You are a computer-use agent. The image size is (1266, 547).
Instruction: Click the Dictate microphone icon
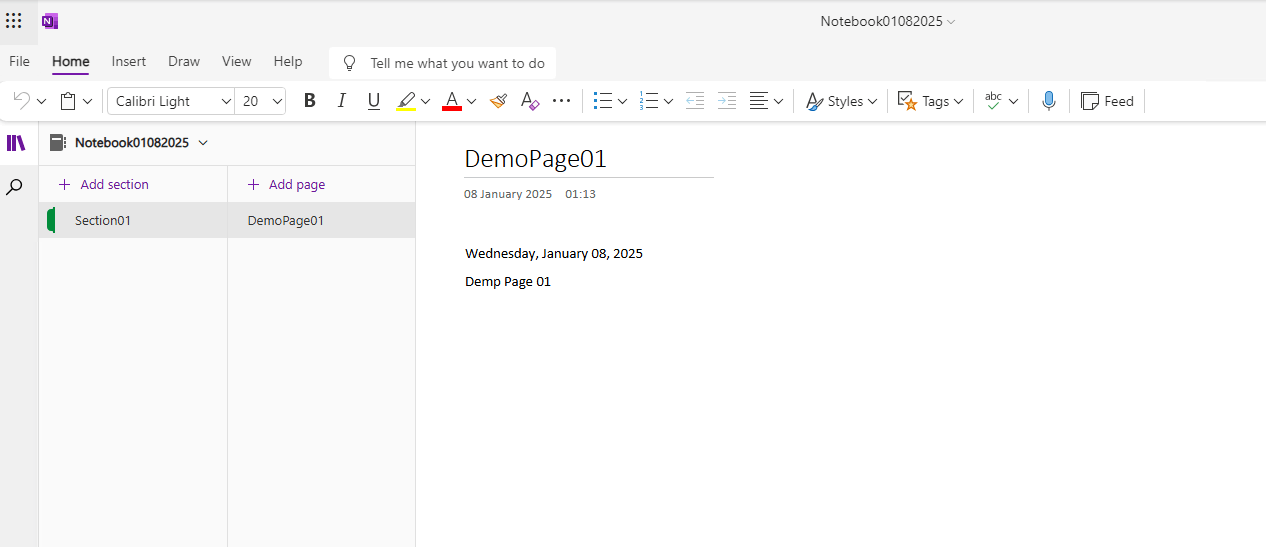tap(1048, 101)
